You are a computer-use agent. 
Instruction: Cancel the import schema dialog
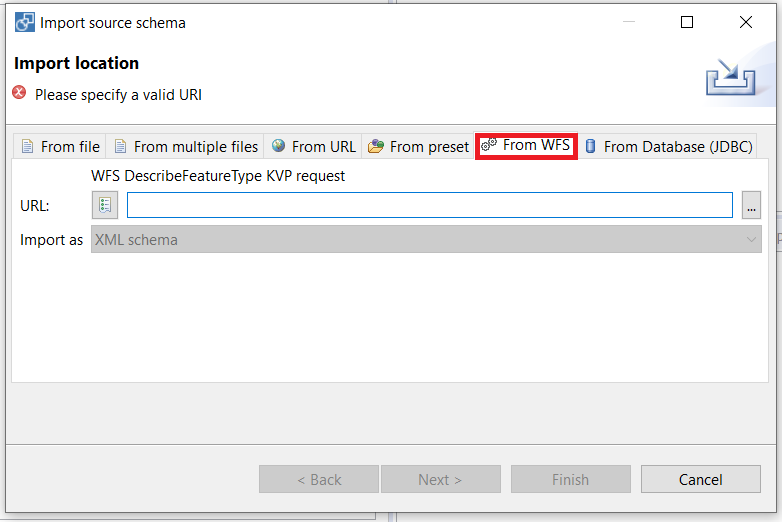coord(701,479)
